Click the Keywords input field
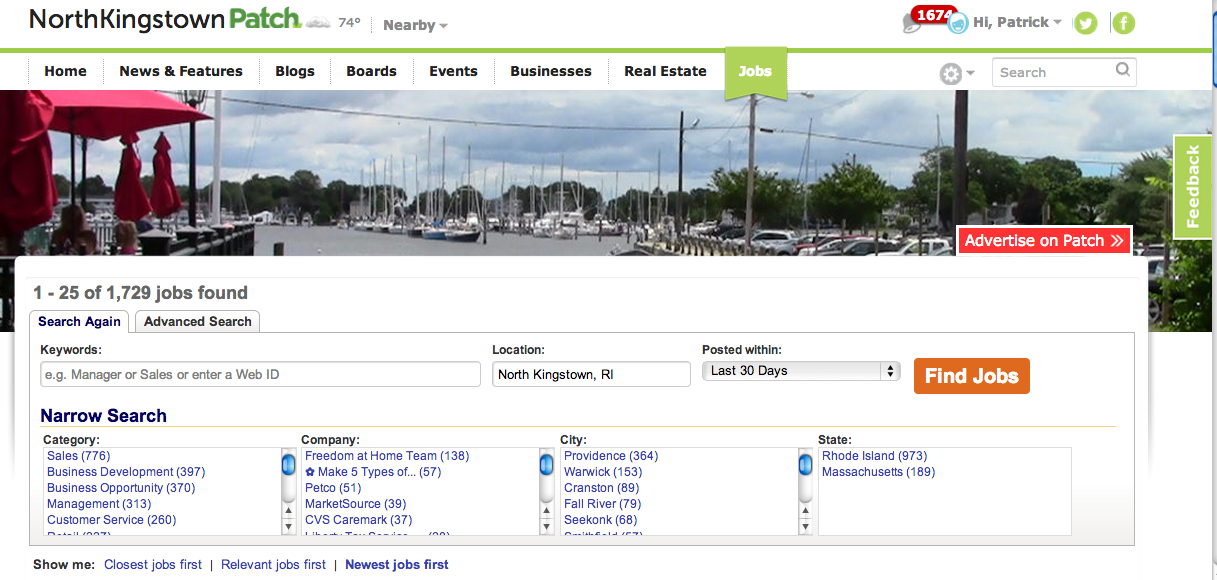1217x580 pixels. pyautogui.click(x=260, y=374)
